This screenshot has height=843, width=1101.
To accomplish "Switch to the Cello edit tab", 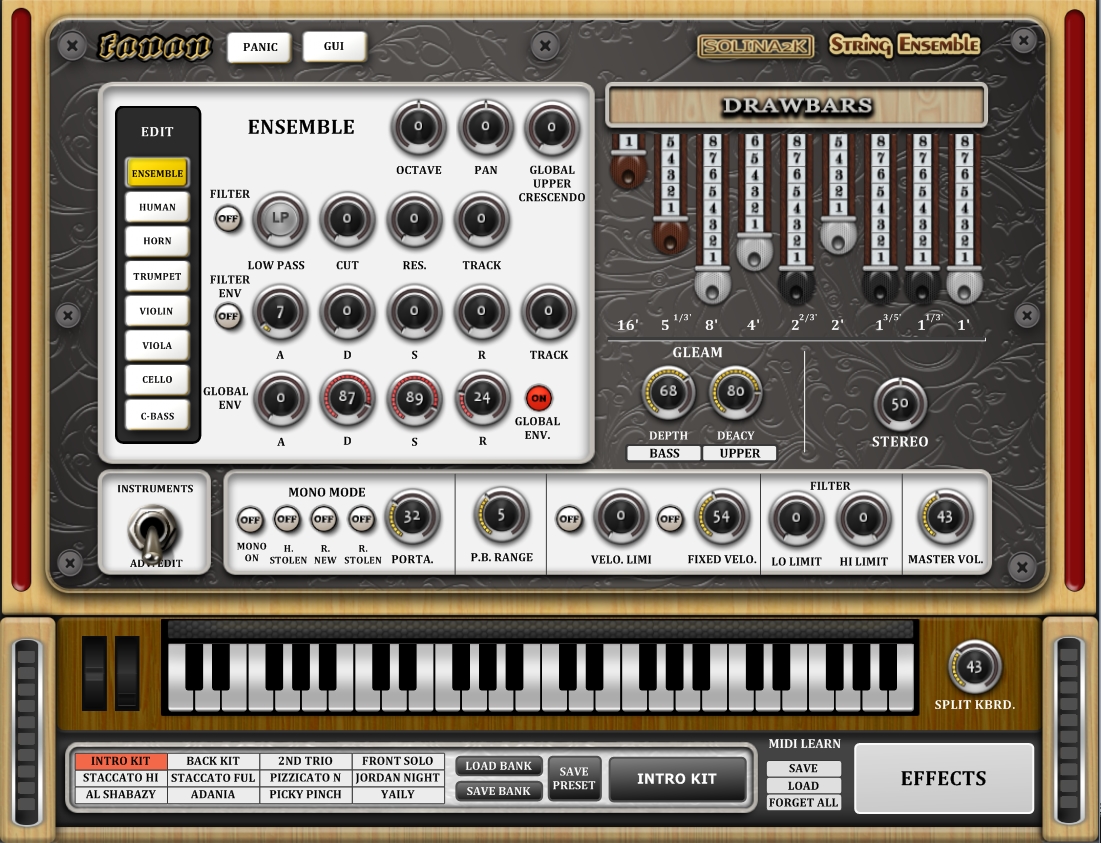I will 156,380.
